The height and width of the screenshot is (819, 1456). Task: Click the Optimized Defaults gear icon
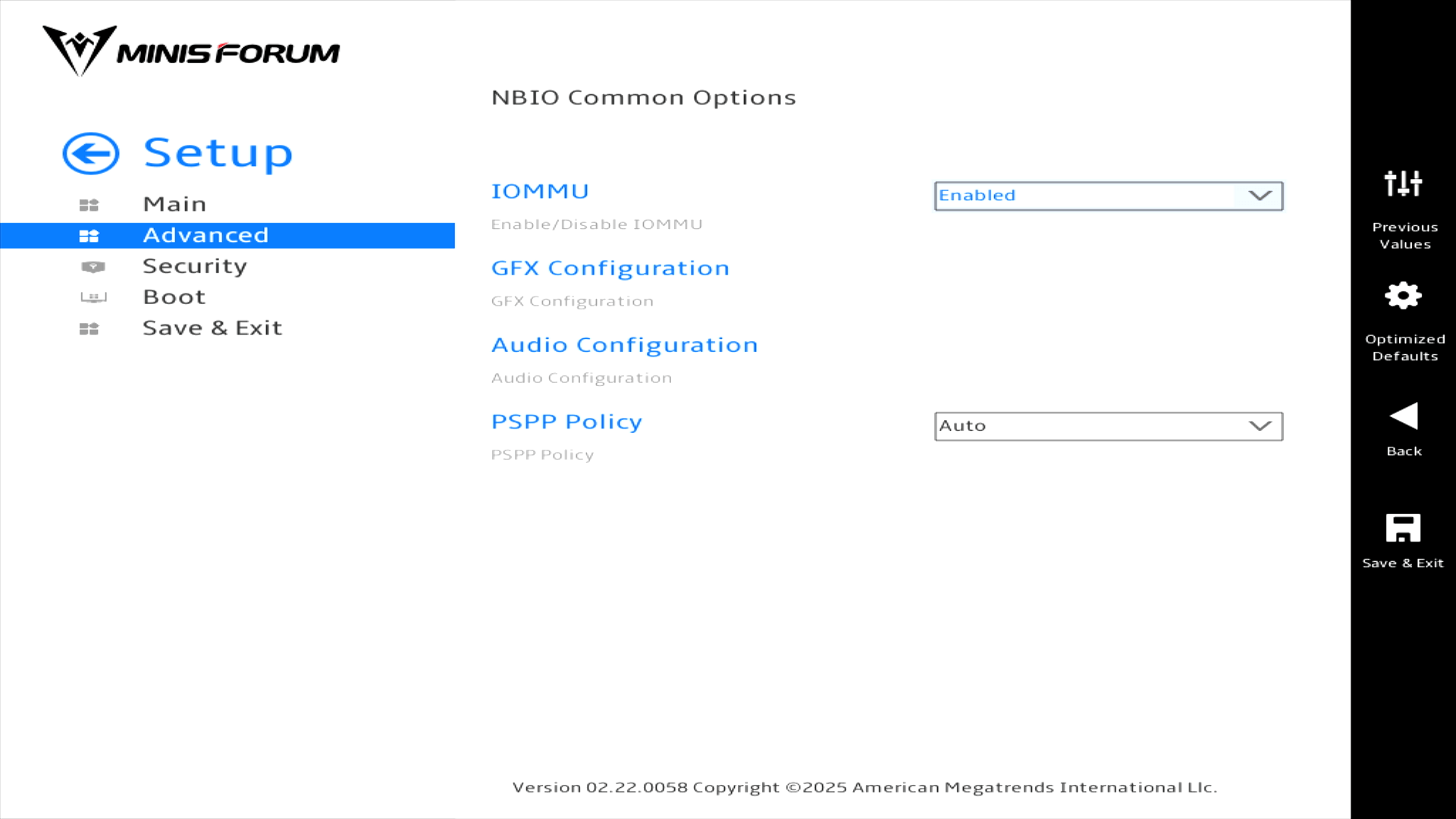(x=1403, y=296)
